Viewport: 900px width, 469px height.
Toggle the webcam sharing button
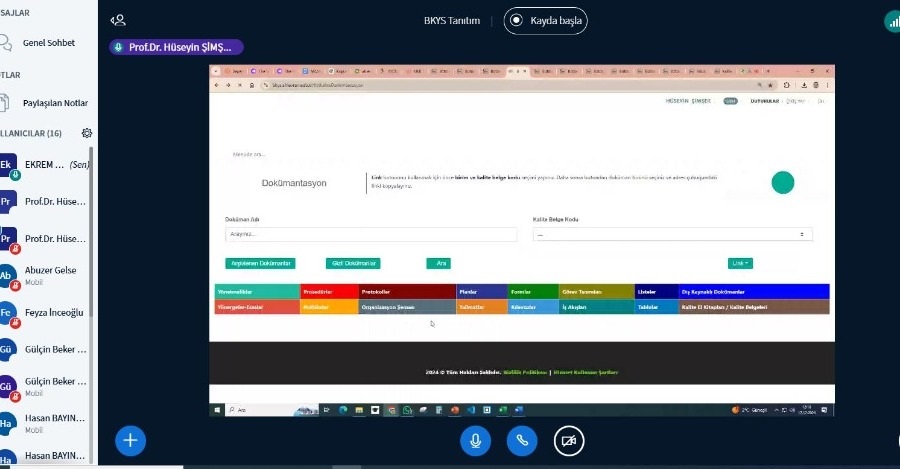click(x=569, y=440)
